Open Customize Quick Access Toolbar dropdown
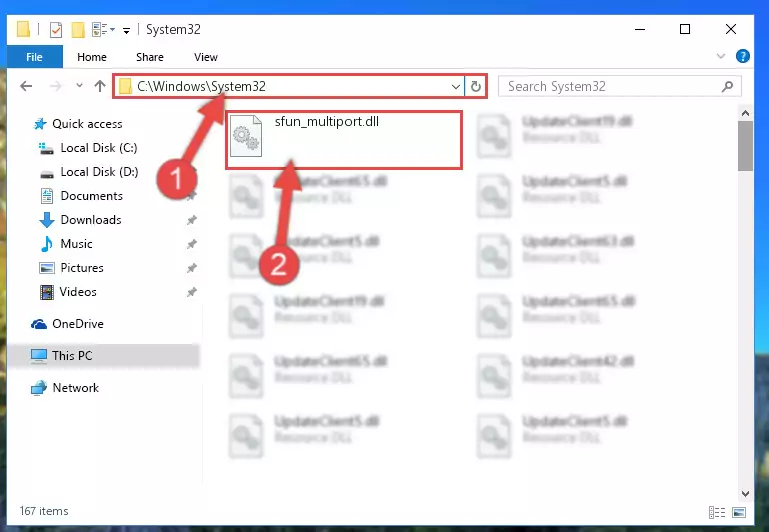The image size is (769, 532). [126, 30]
